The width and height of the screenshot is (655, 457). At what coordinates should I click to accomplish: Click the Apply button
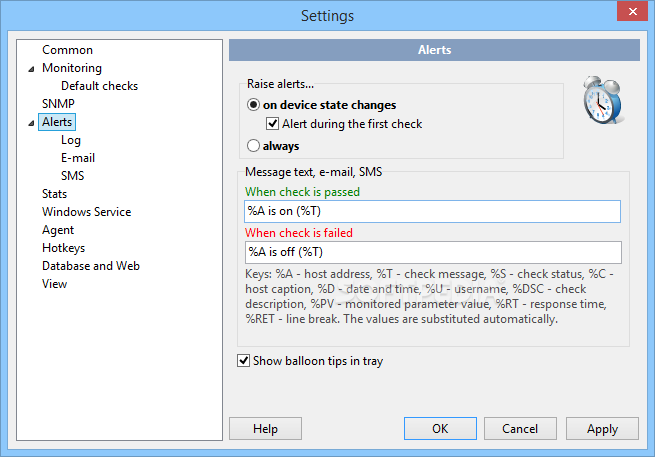602,429
